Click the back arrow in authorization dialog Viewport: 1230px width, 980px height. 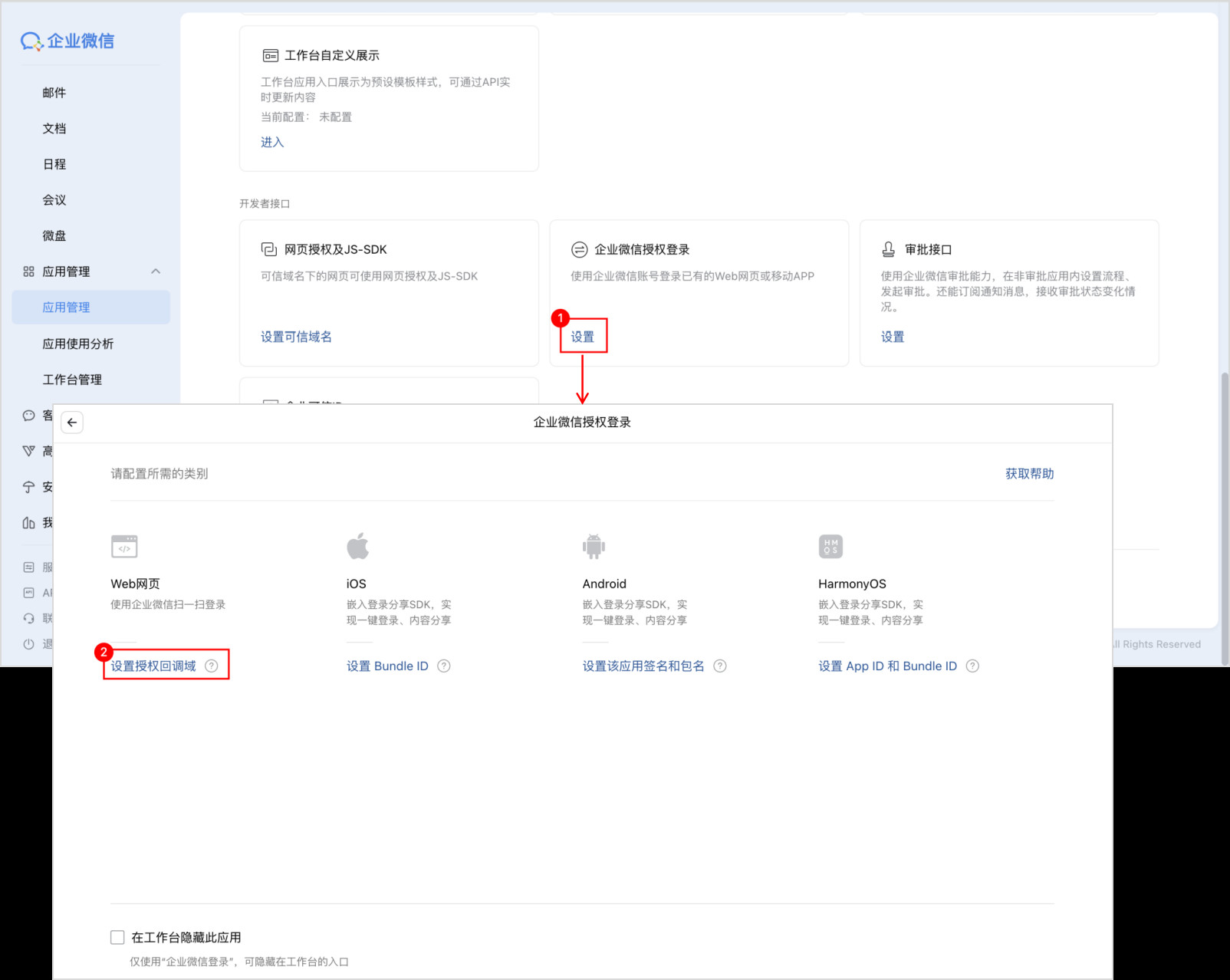(72, 423)
